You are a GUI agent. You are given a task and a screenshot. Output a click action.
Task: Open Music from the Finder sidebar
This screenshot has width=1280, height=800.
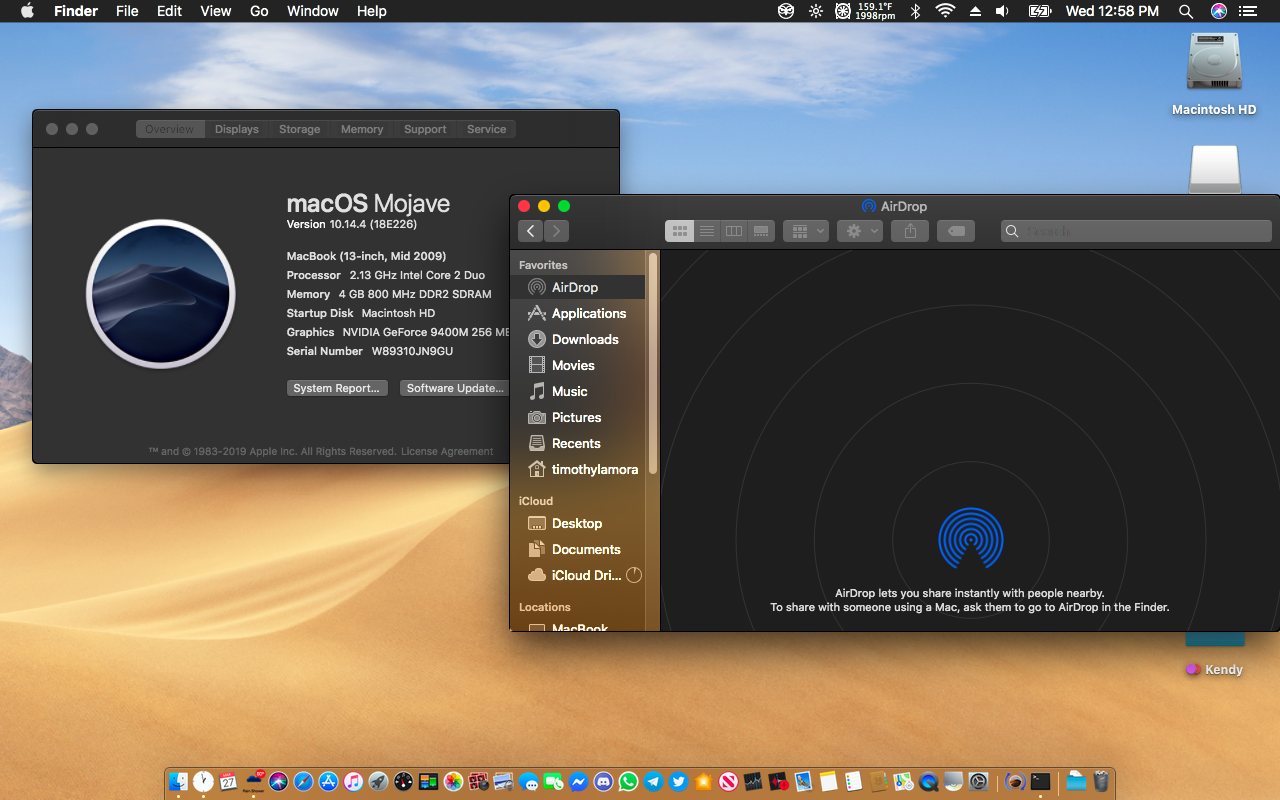578,391
